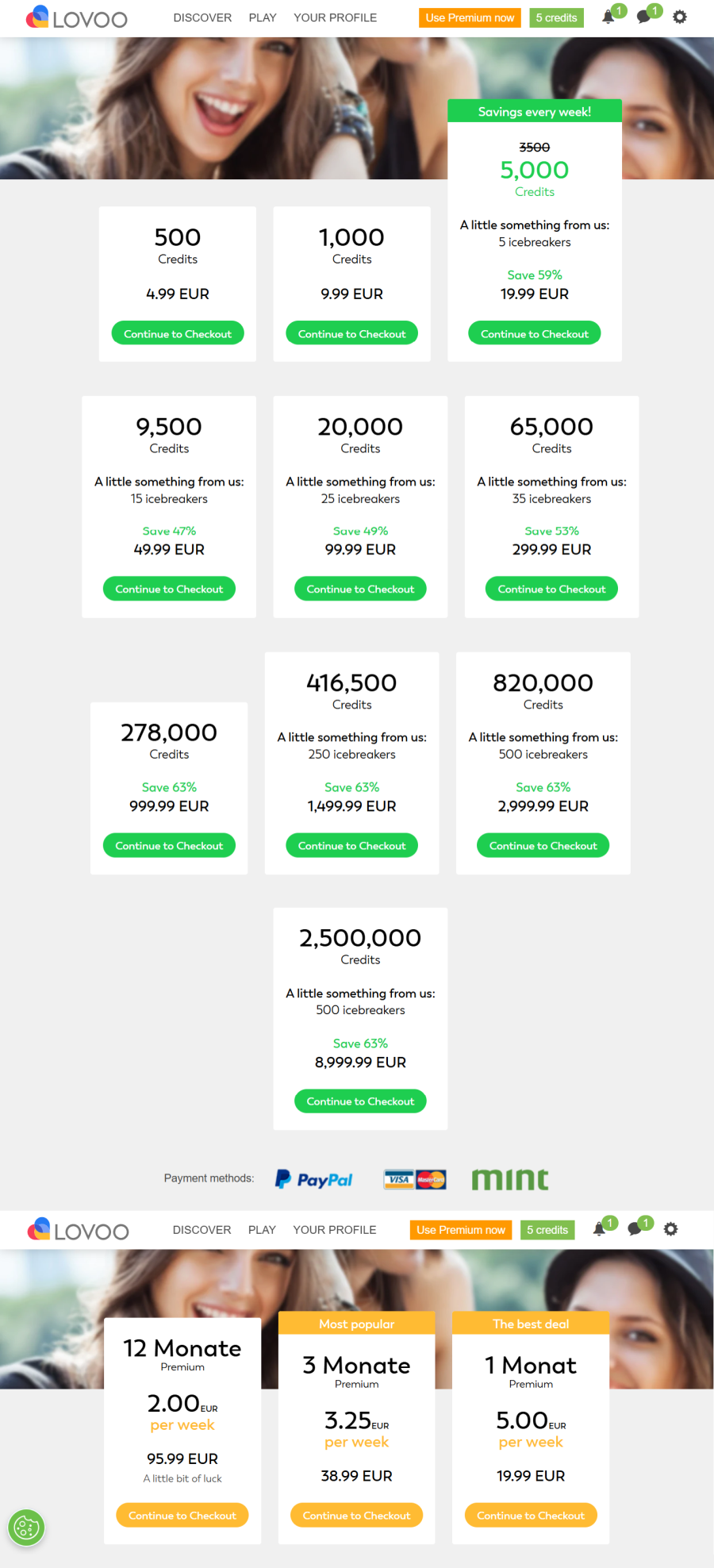The height and width of the screenshot is (1568, 714).
Task: Open settings gear in the top header
Action: click(x=680, y=17)
